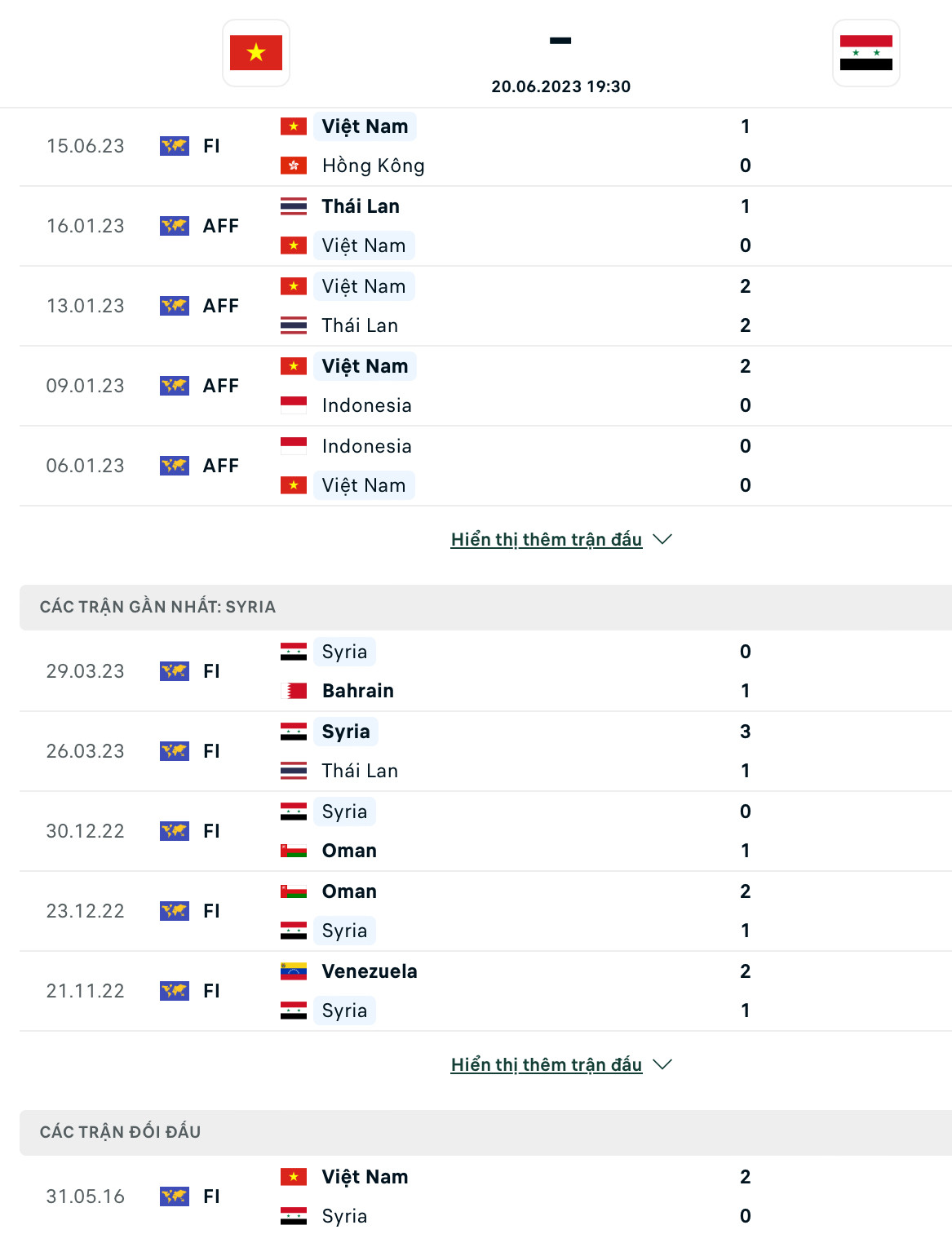Click the Vietnam team flag in header
The width and height of the screenshot is (952, 1234).
[256, 53]
